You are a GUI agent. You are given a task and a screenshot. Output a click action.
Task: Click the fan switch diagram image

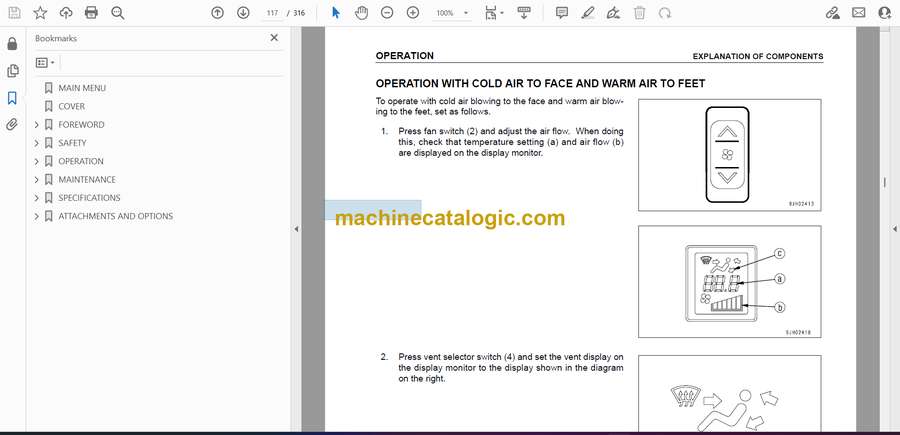[730, 155]
